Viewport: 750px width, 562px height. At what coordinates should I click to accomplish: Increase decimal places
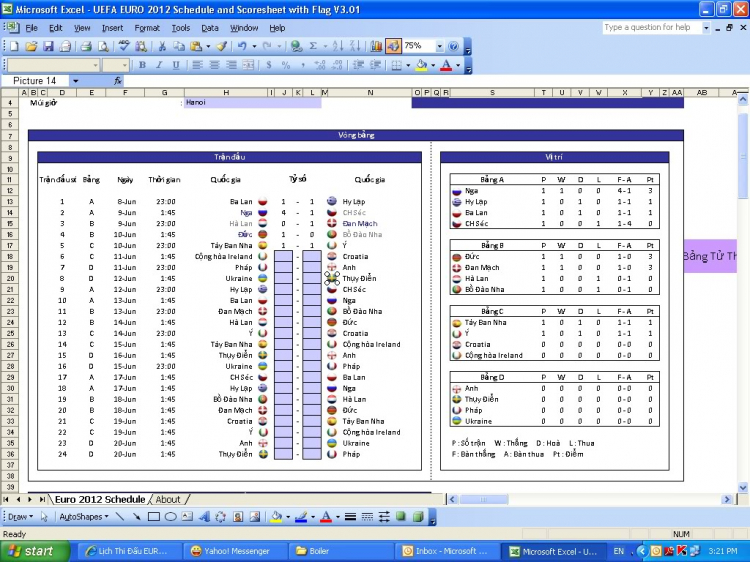coord(320,65)
